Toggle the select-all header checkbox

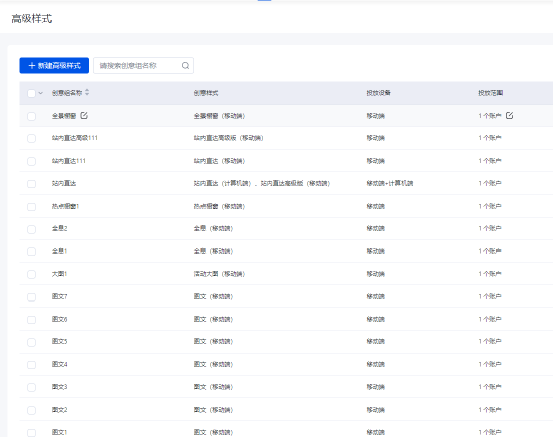pos(31,93)
